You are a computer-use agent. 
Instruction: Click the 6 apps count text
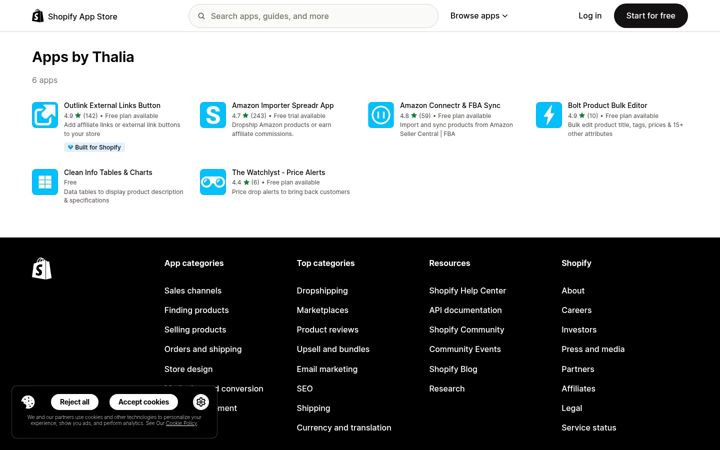point(45,80)
